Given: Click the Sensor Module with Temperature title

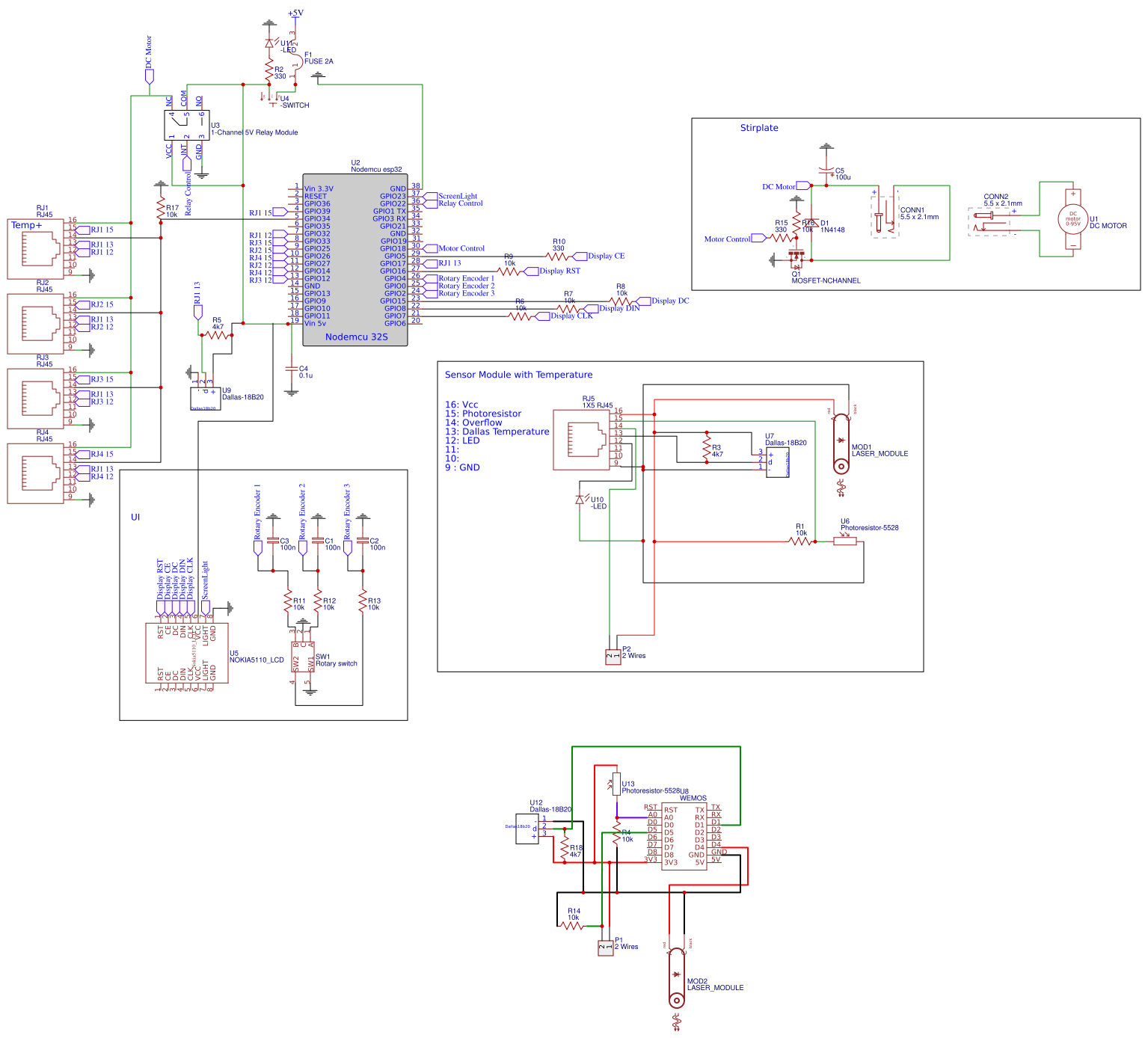Looking at the screenshot, I should click(519, 375).
